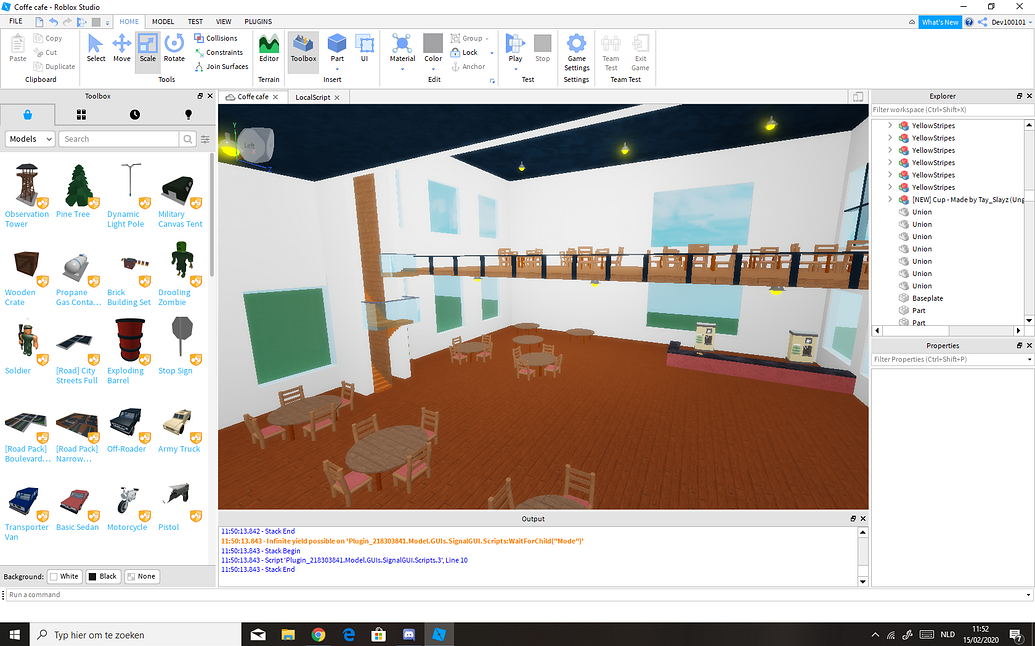Click the undo arrow in title toolbar
This screenshot has width=1035, height=646.
point(53,22)
